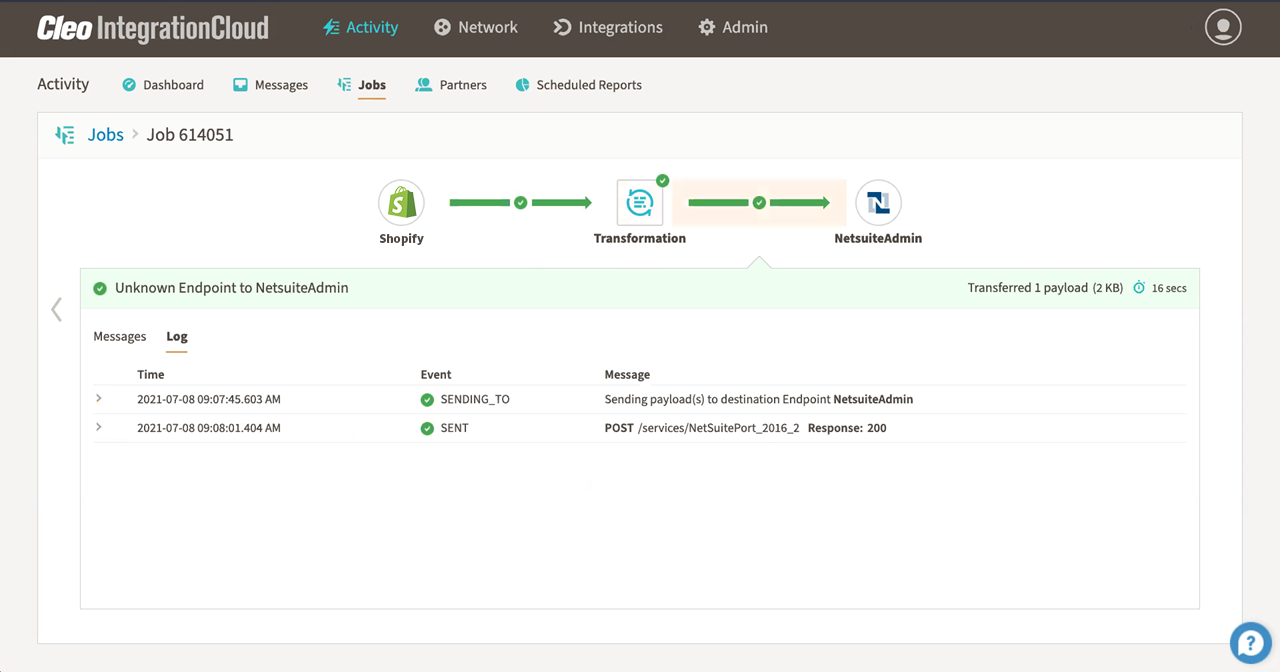Click the Unknown Endpoint to NetsuiteAdmin title

232,288
